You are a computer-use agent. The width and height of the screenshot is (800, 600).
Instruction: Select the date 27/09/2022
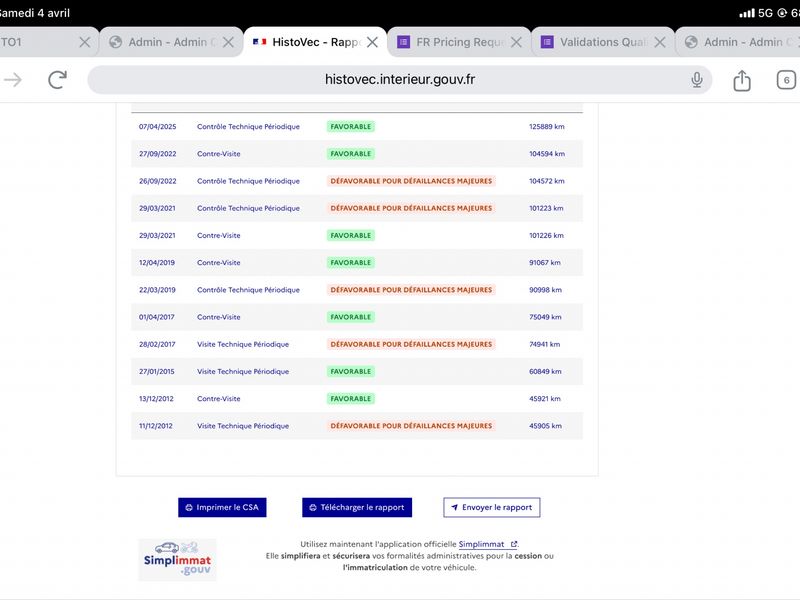(157, 154)
